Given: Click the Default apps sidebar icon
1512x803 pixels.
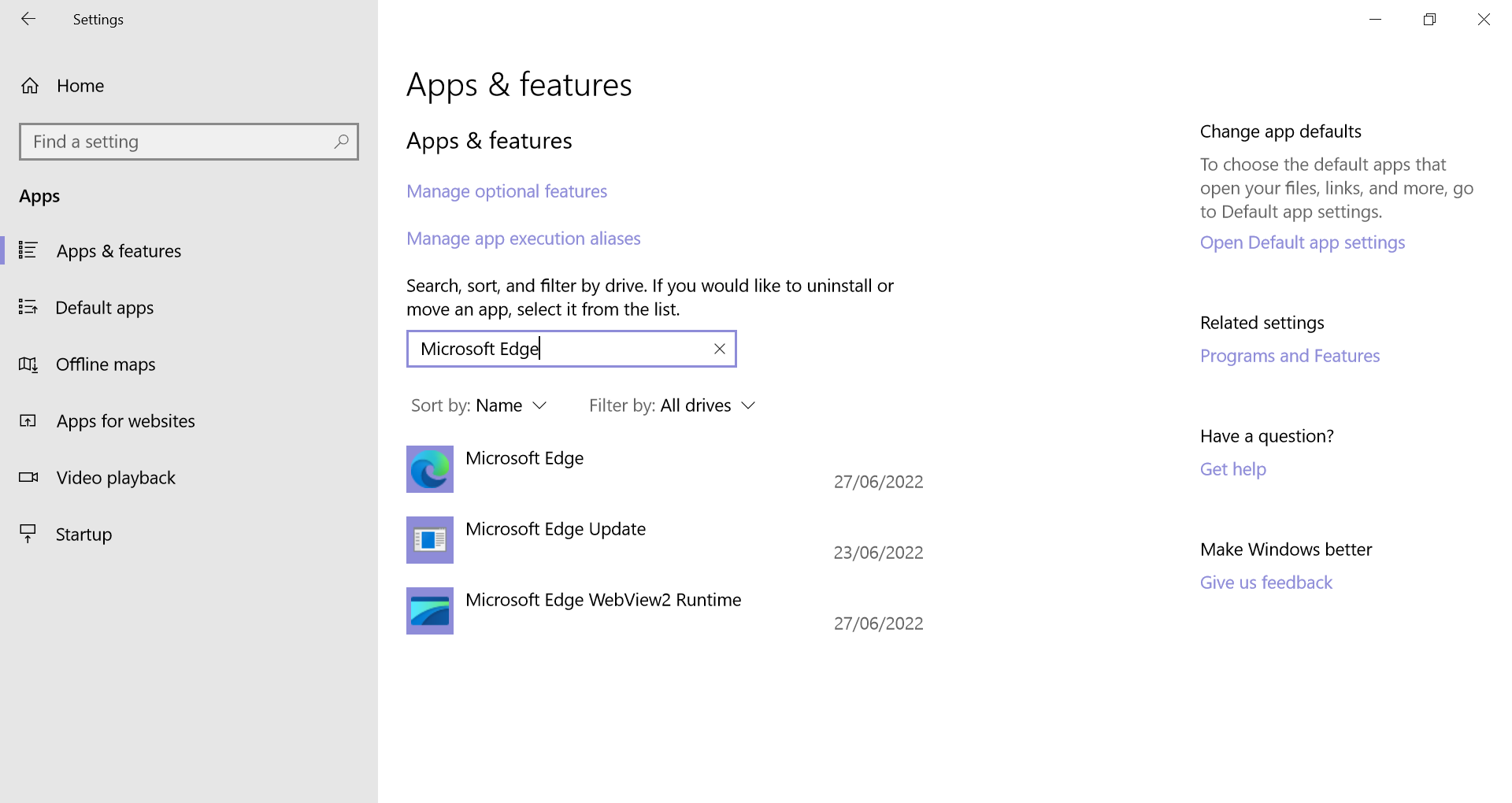Looking at the screenshot, I should point(28,307).
